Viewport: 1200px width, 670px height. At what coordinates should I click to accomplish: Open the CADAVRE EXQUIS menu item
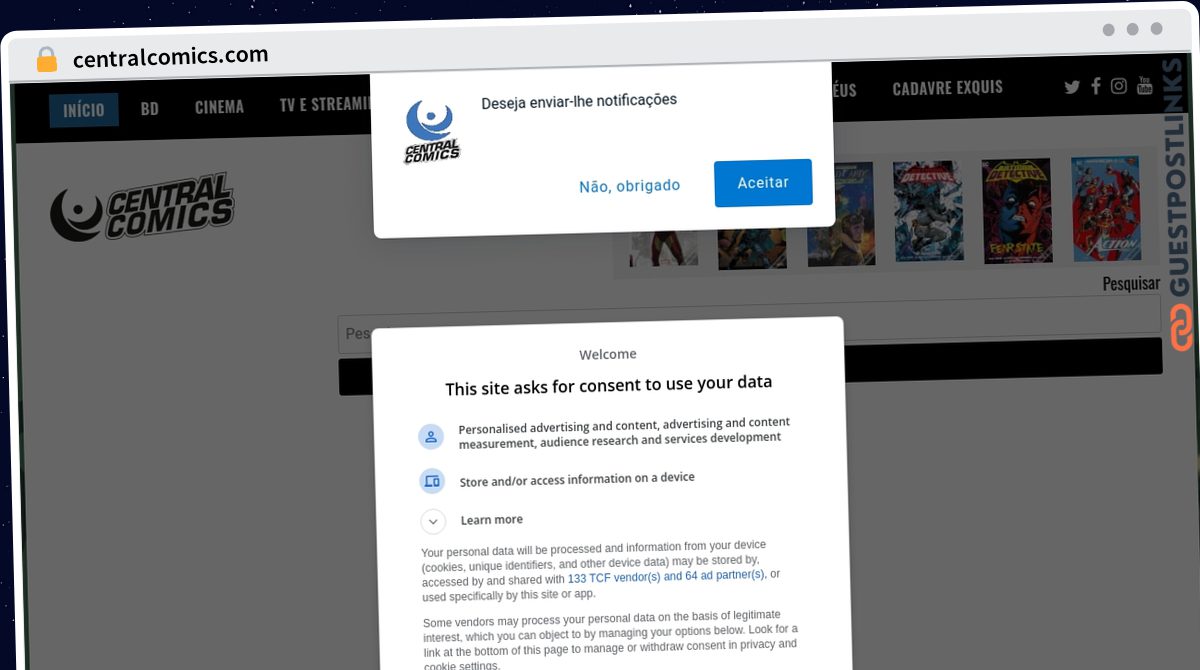click(x=947, y=88)
